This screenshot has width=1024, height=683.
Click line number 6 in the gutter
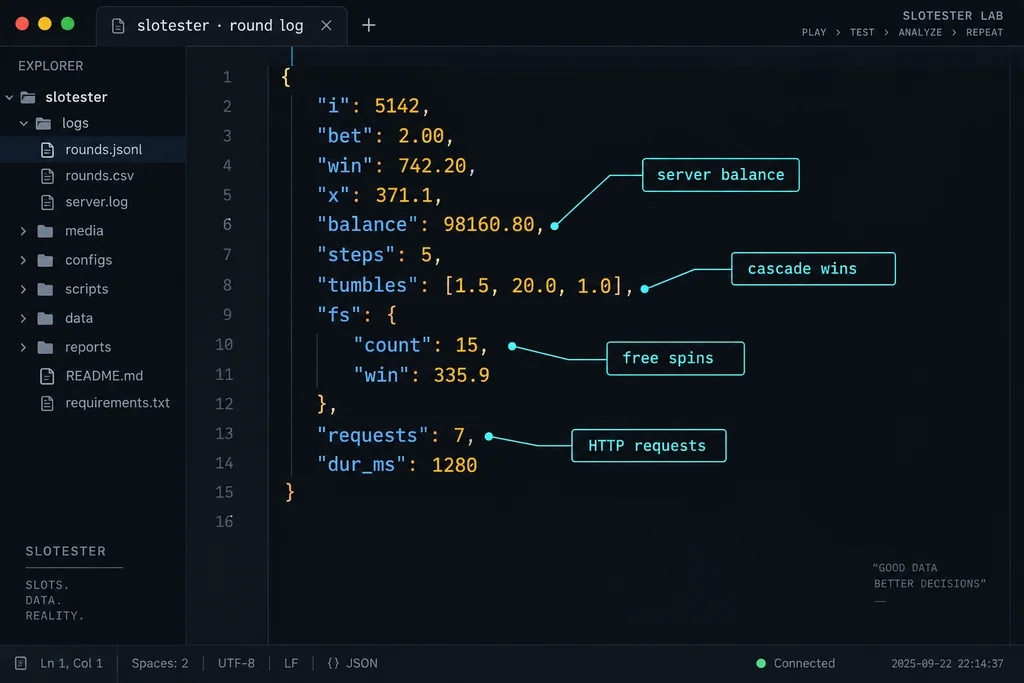coord(227,225)
